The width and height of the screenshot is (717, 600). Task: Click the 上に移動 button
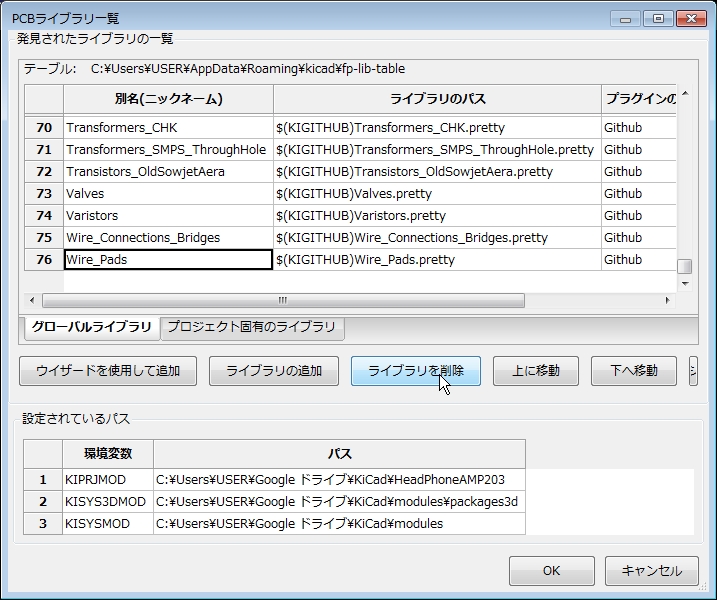point(535,371)
